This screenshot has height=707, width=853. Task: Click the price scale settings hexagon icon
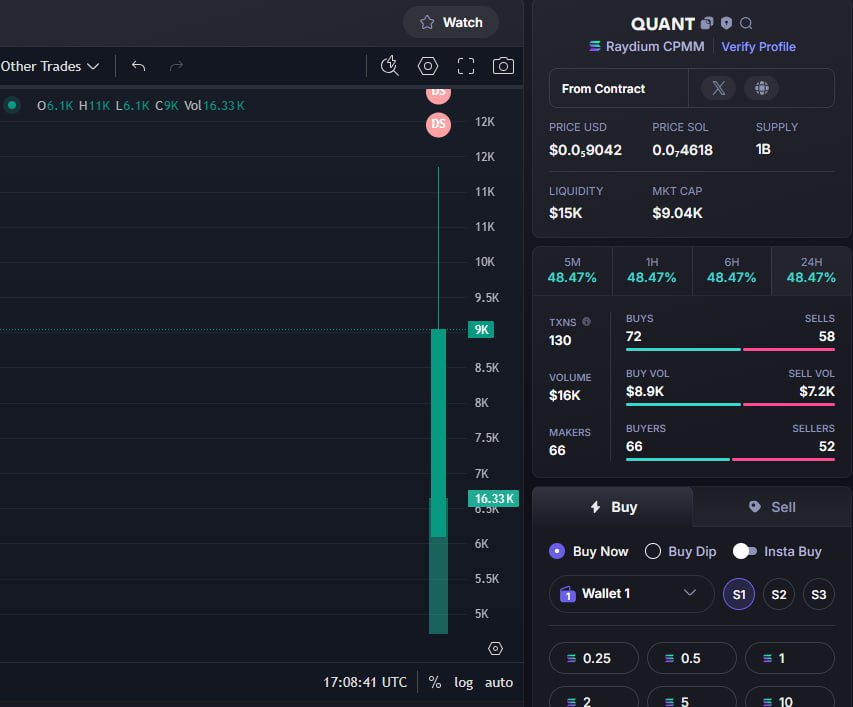click(x=495, y=649)
